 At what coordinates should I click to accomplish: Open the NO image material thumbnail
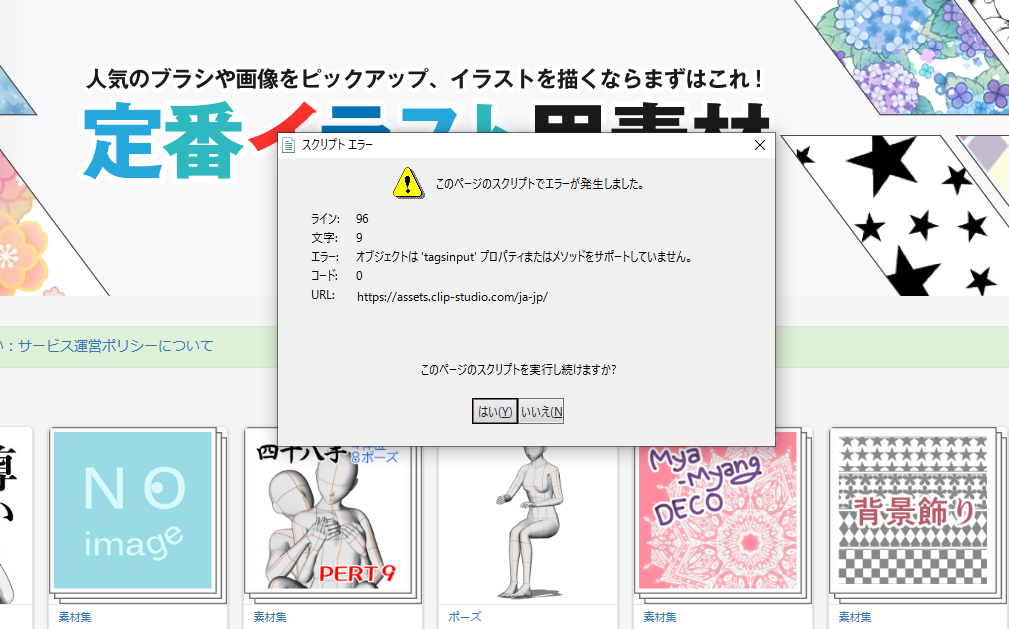[133, 511]
